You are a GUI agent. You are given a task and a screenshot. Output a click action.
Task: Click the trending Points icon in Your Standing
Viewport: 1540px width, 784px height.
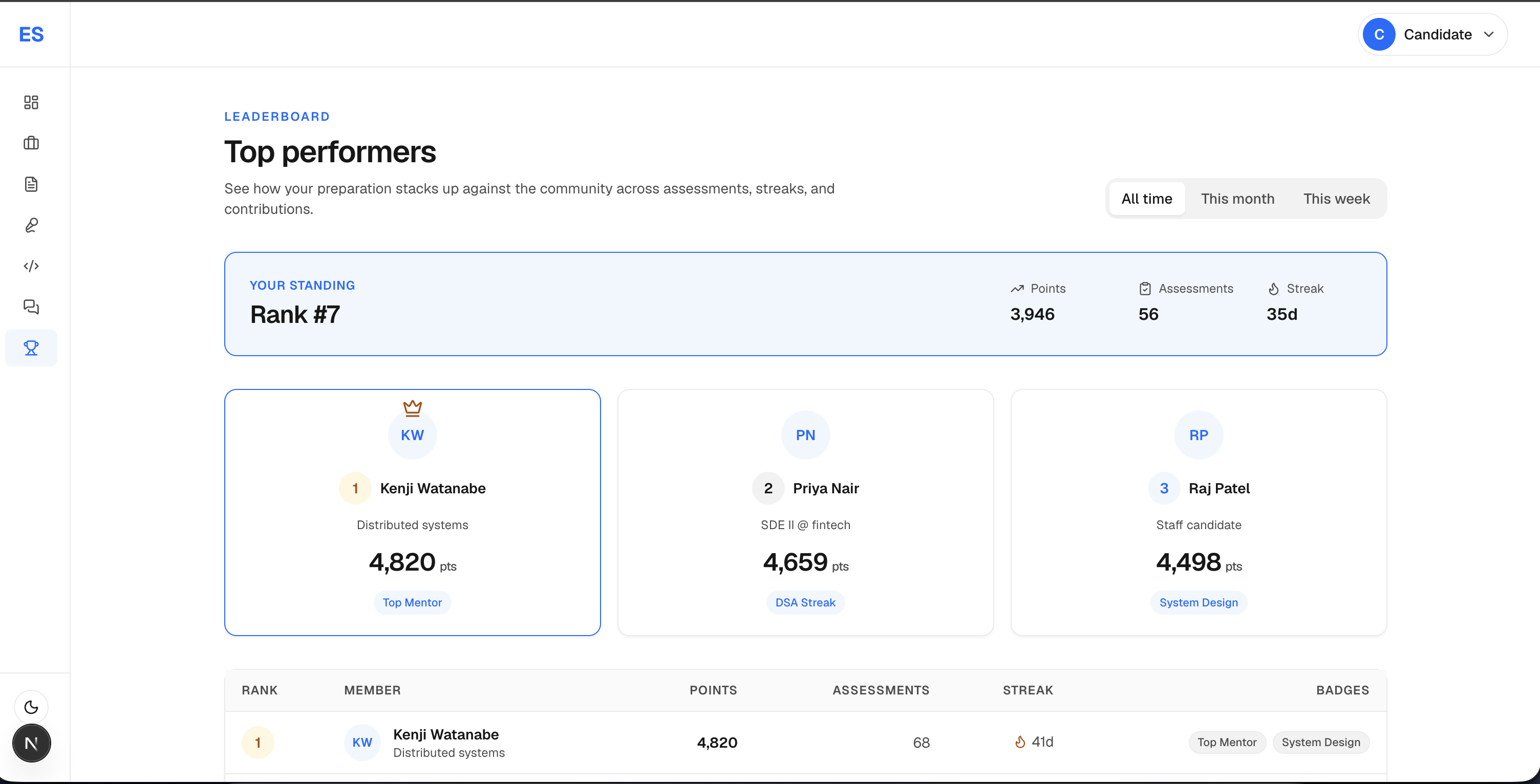point(1017,289)
